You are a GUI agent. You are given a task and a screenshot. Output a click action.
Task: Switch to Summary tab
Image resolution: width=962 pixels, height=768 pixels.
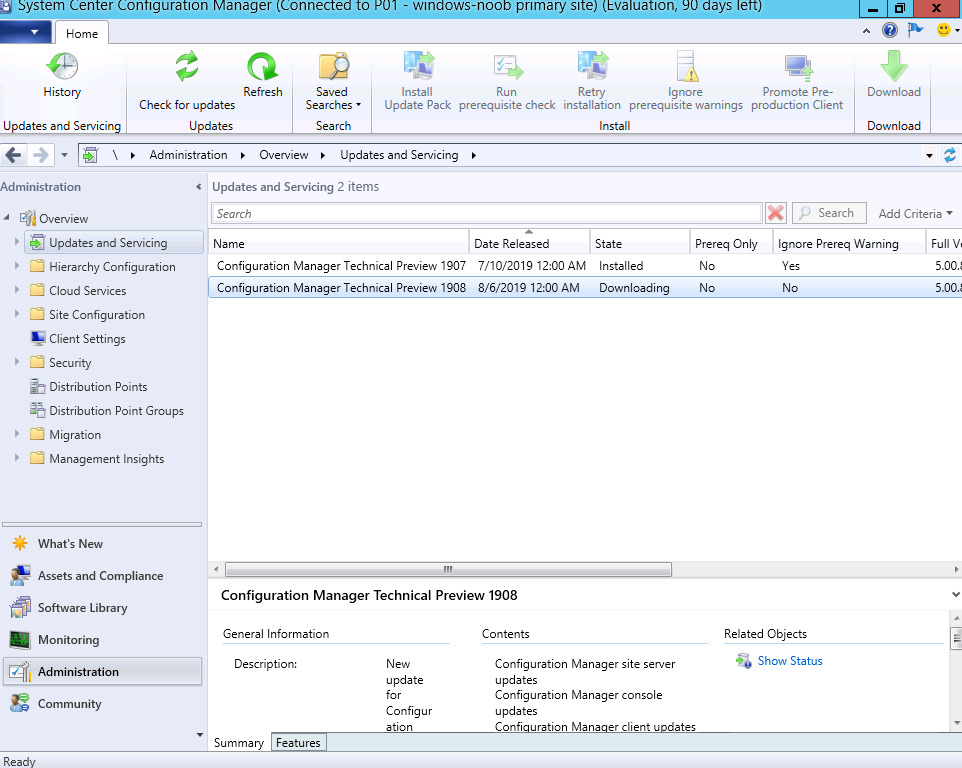[x=239, y=742]
